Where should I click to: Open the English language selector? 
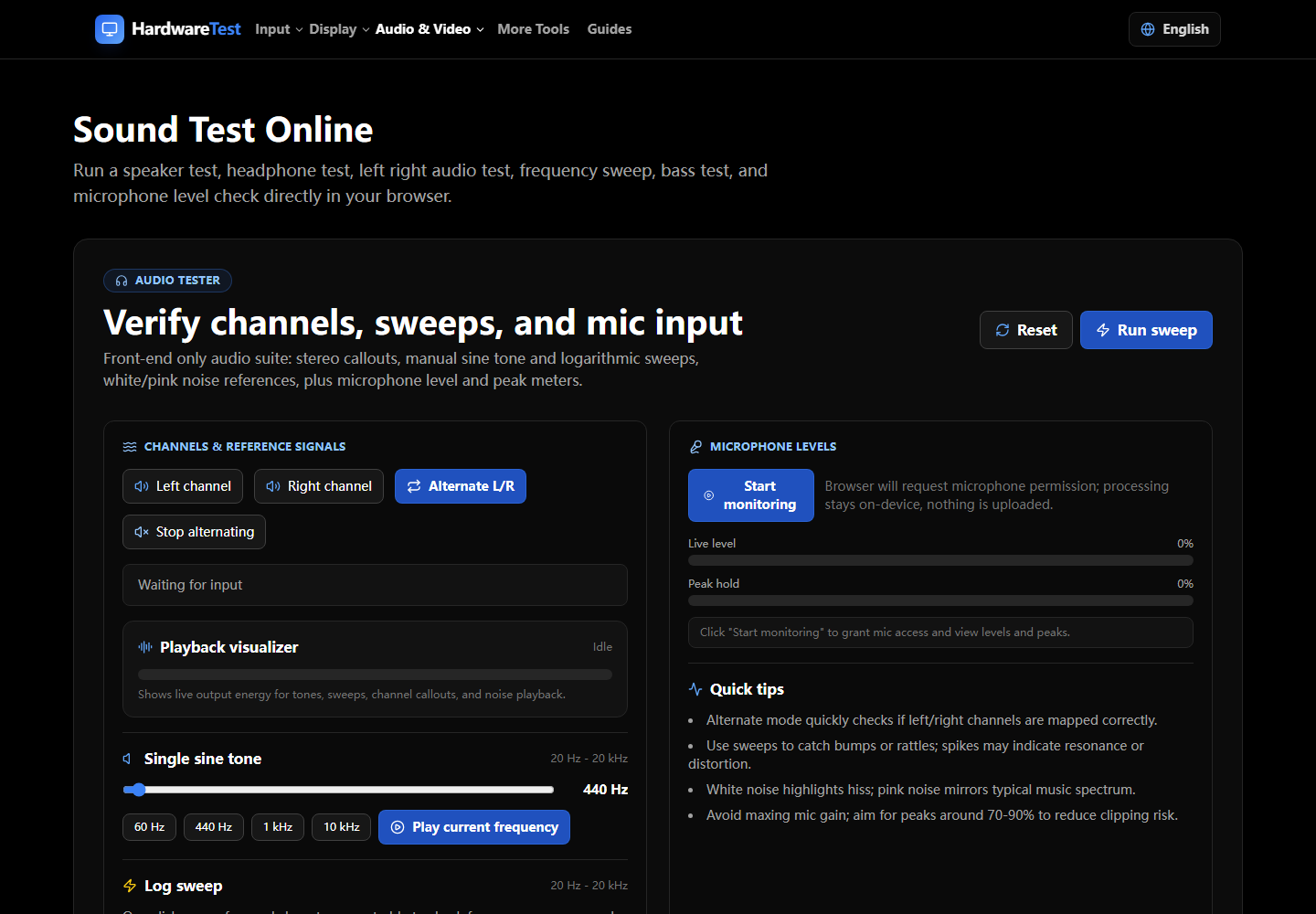1174,29
